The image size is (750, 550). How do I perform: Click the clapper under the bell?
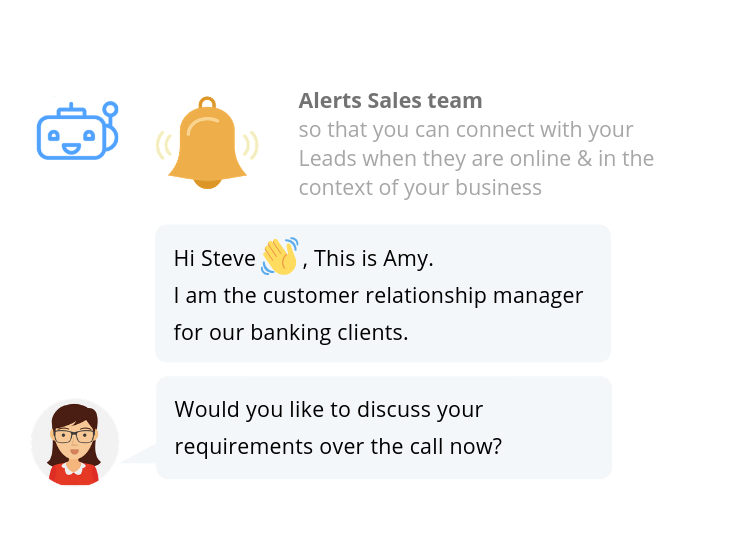[207, 182]
